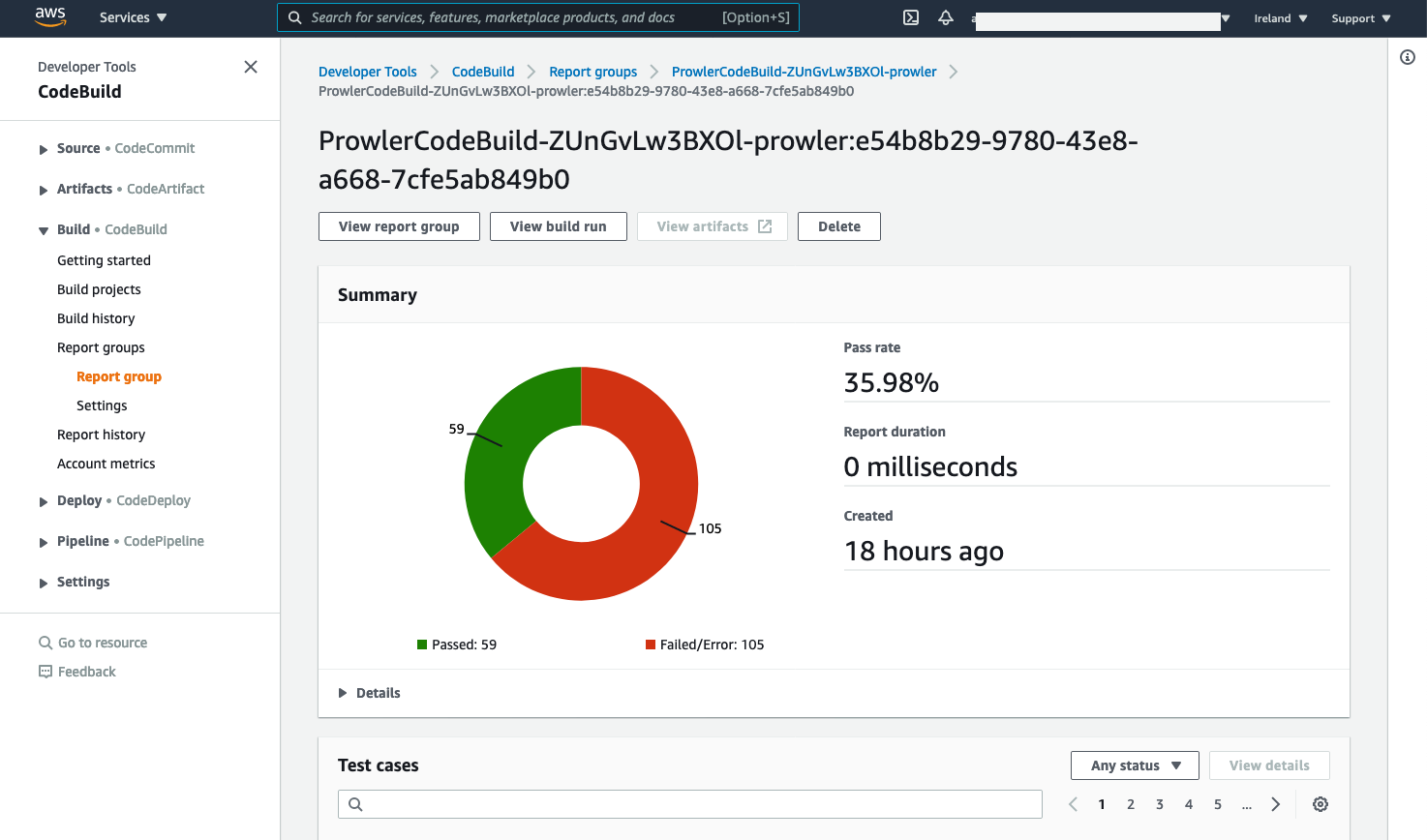Open the notifications bell icon
This screenshot has height=840, width=1427.
pos(946,17)
